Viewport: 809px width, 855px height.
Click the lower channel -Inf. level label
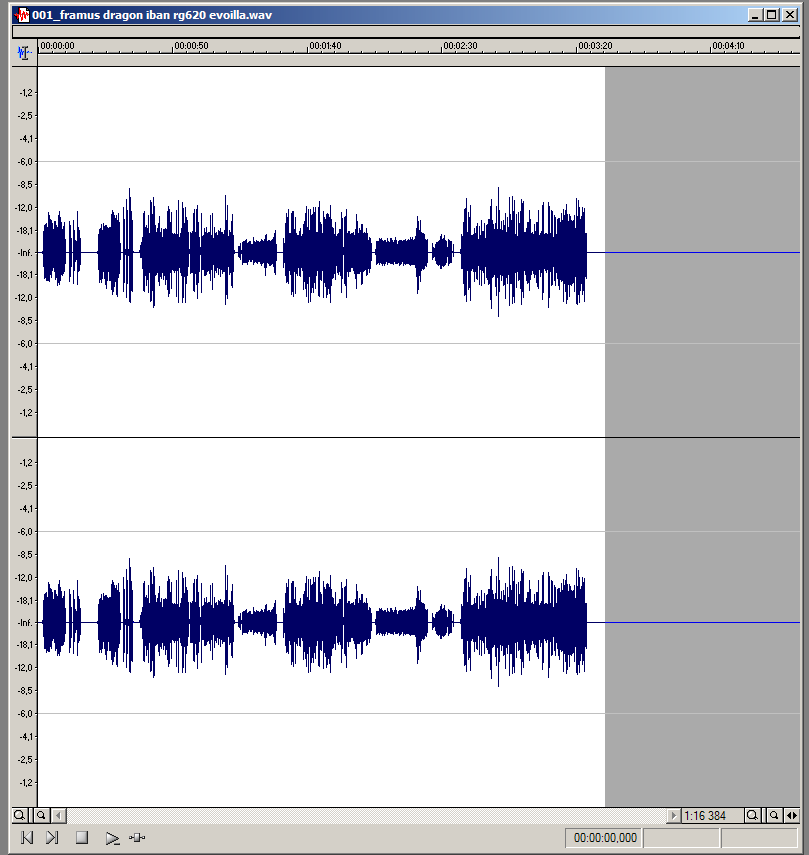(x=25, y=623)
